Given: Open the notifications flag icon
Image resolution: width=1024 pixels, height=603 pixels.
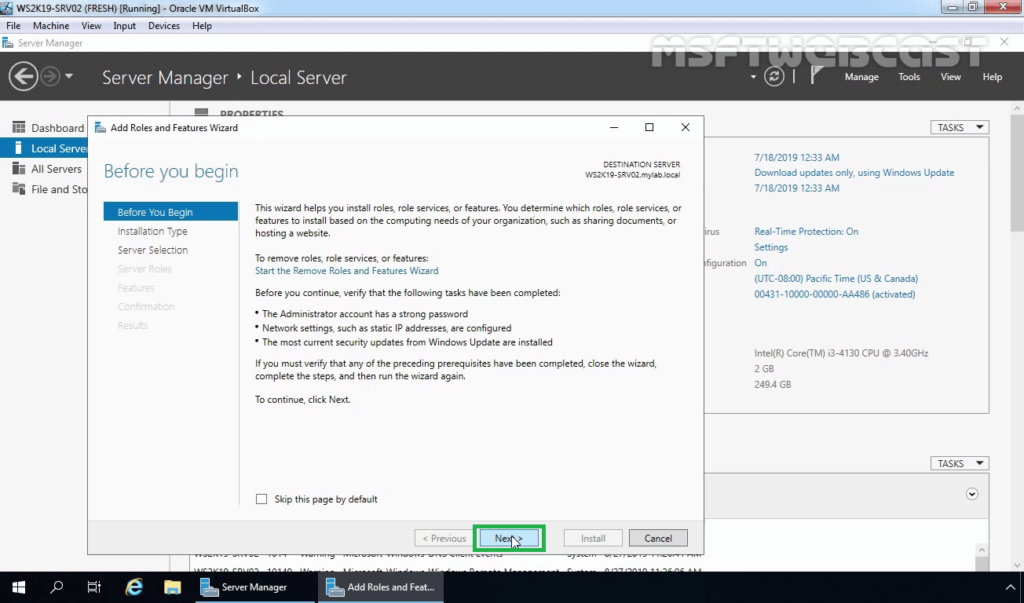Looking at the screenshot, I should tap(816, 76).
